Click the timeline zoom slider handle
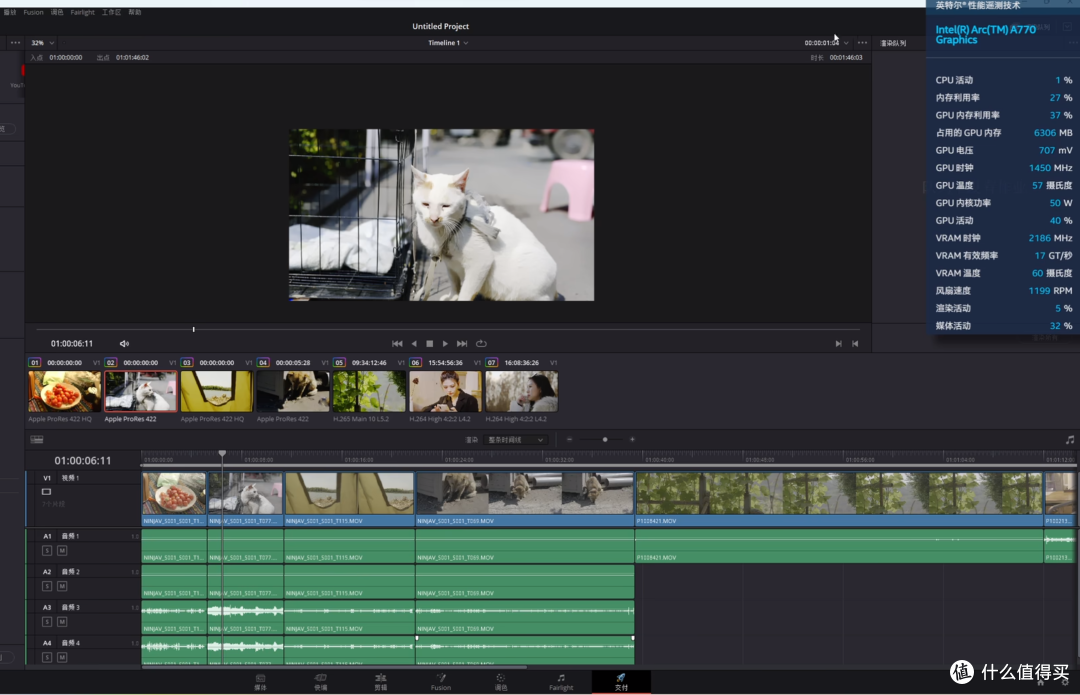This screenshot has height=695, width=1080. pyautogui.click(x=605, y=439)
